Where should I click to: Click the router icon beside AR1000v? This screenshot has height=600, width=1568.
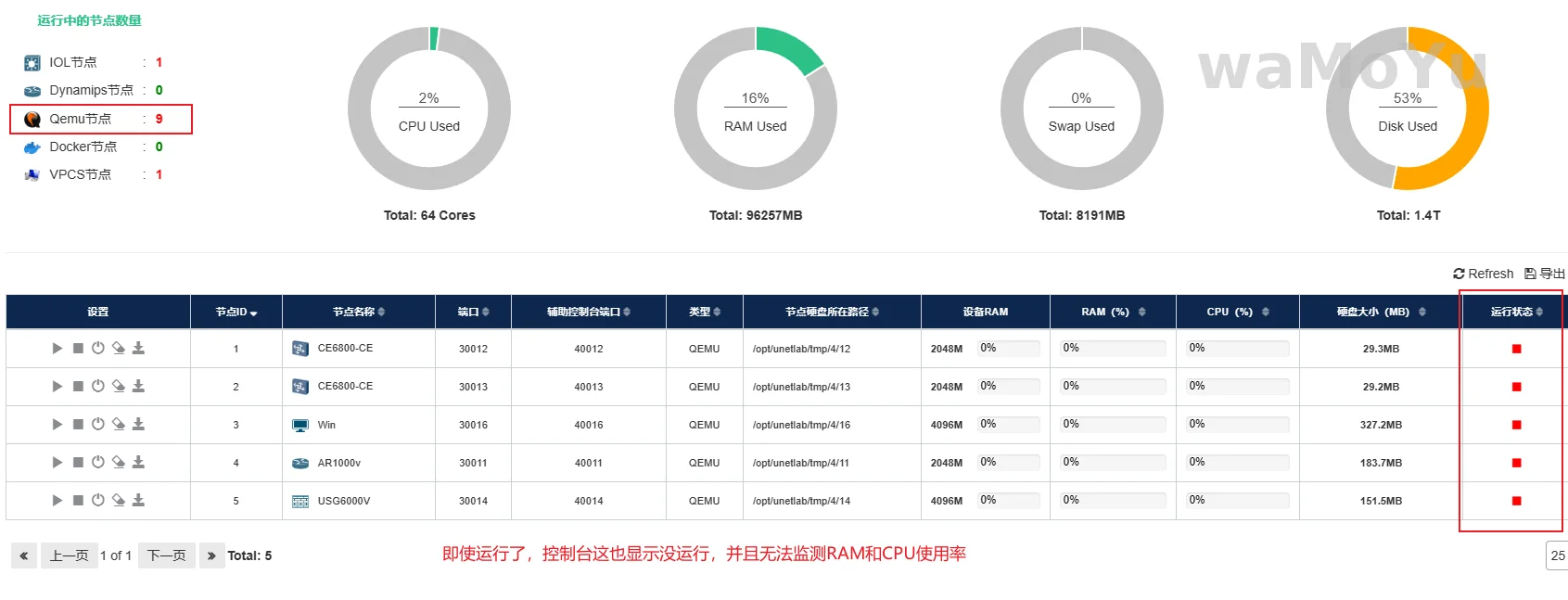[300, 463]
